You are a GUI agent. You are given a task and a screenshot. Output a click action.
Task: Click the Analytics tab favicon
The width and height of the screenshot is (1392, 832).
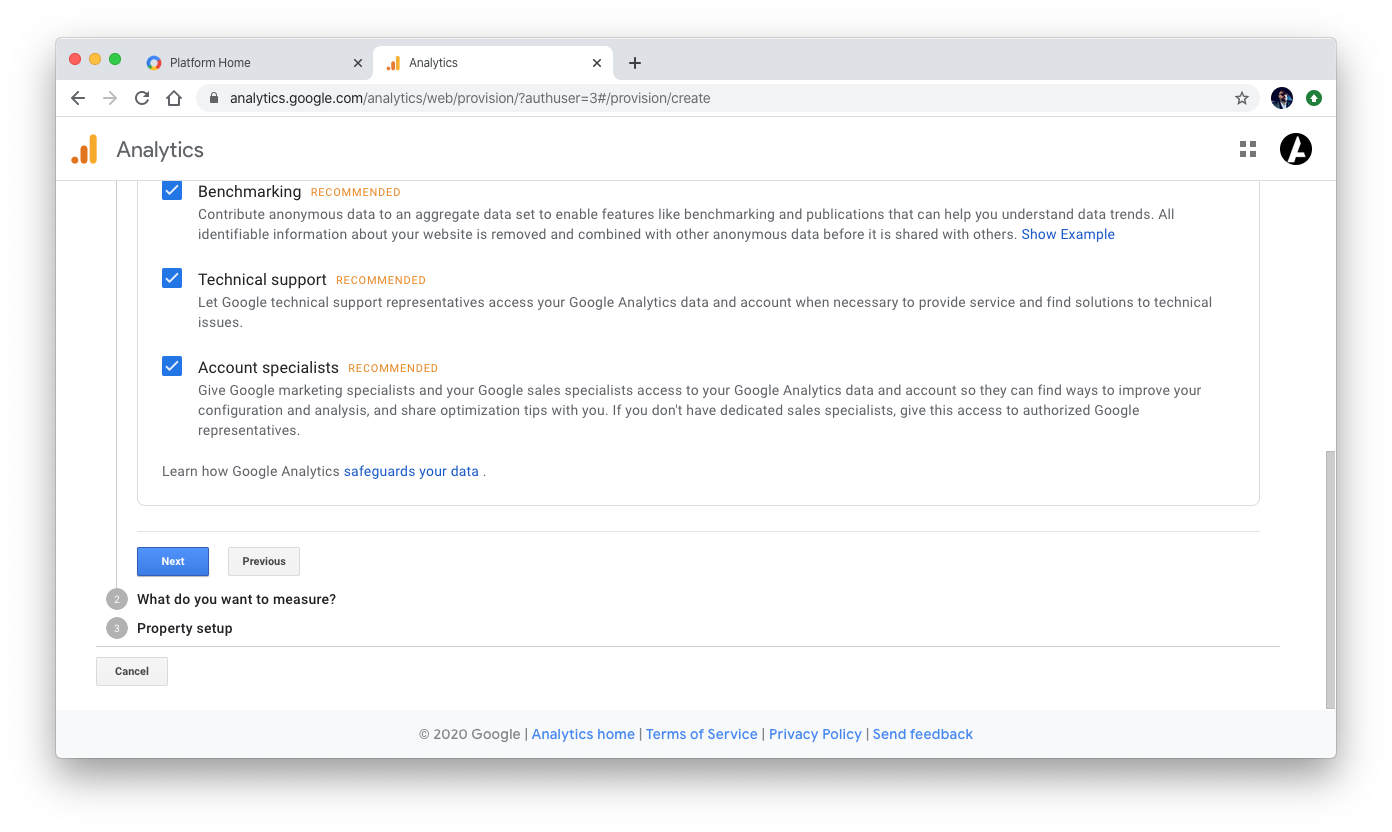point(394,63)
